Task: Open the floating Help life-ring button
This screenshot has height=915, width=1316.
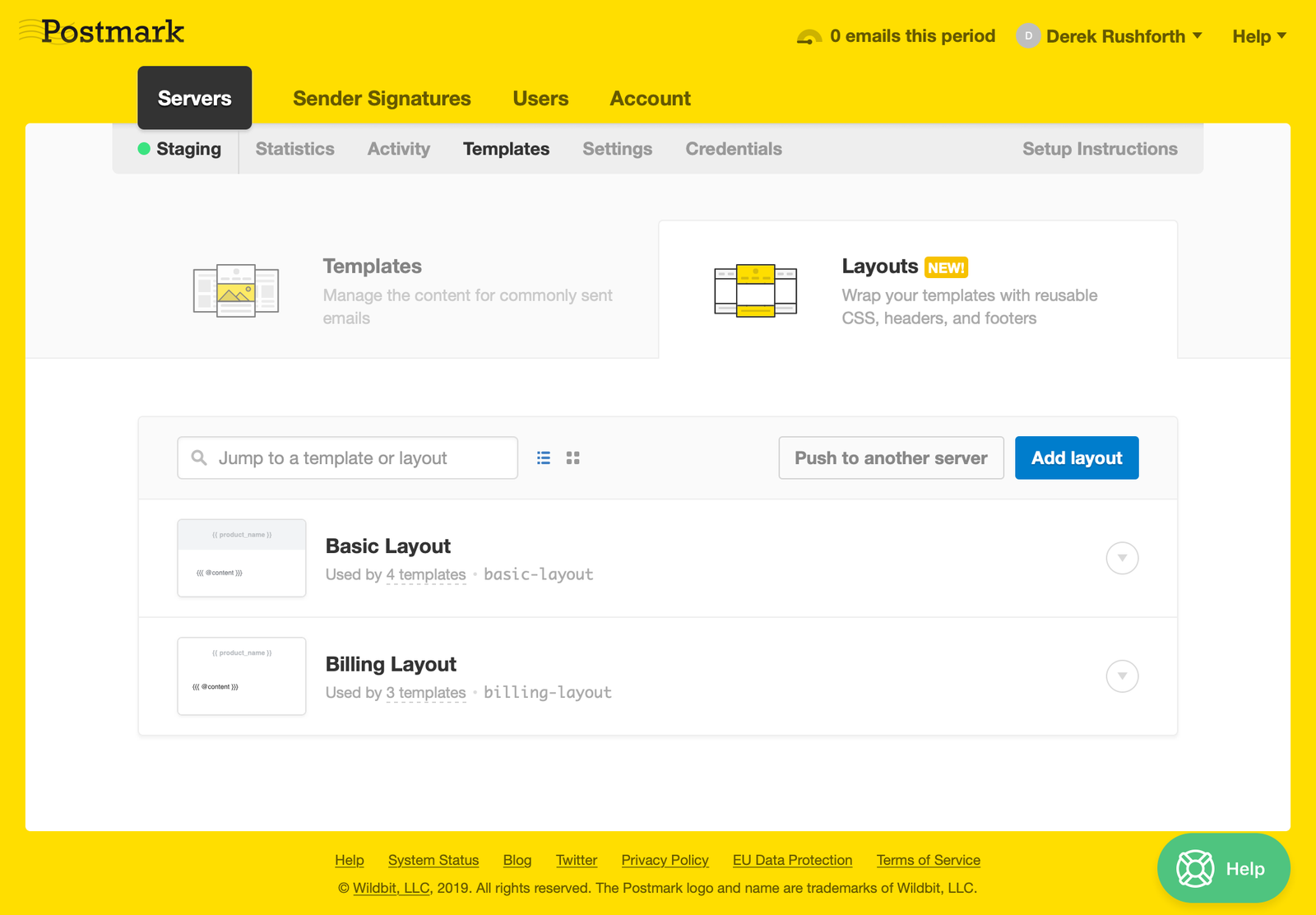Action: tap(1223, 868)
